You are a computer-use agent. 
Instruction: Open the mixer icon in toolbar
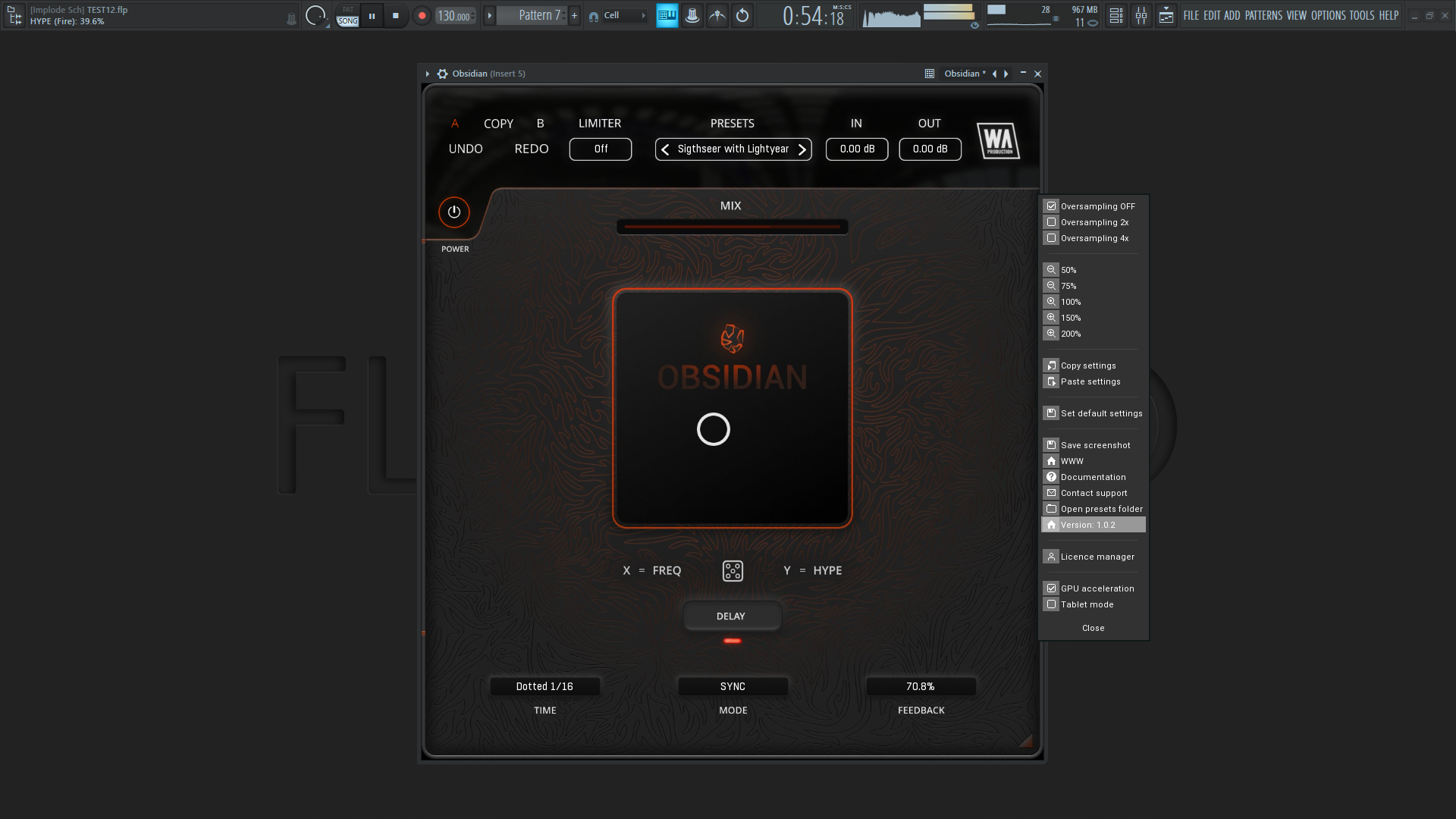point(1141,15)
